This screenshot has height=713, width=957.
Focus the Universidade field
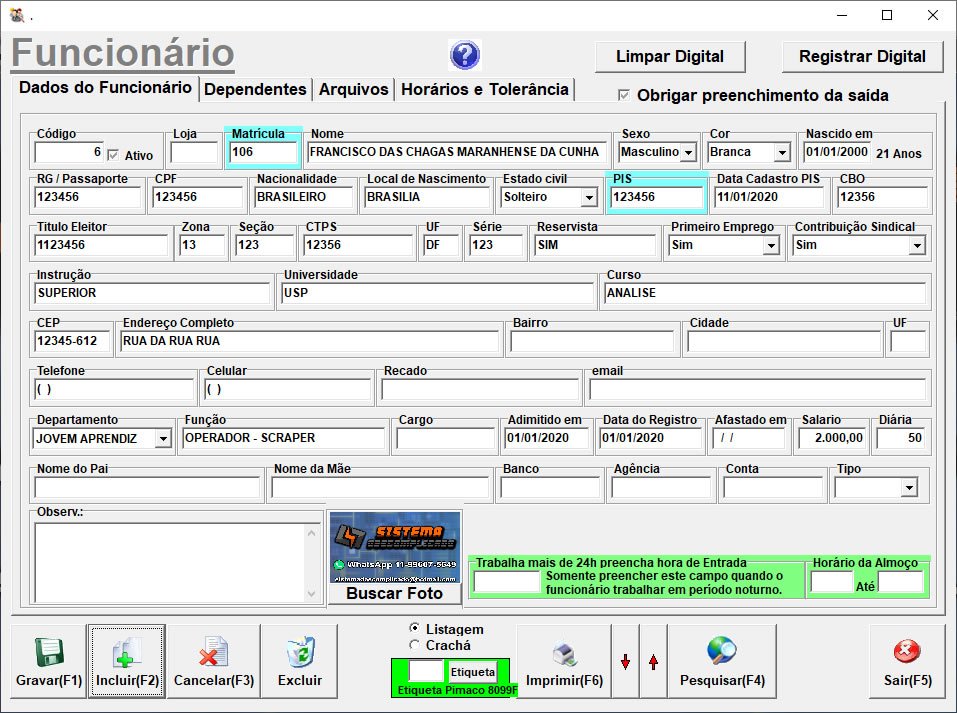point(438,293)
